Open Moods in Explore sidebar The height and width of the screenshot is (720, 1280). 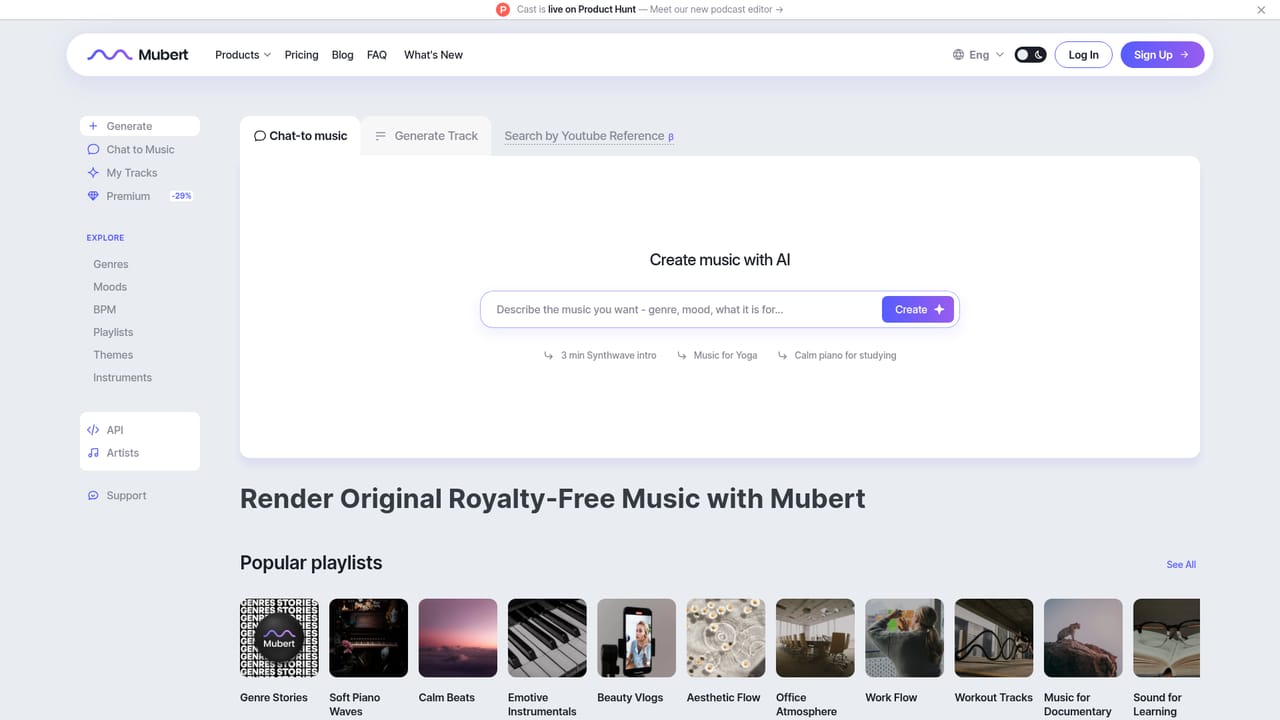coord(110,287)
